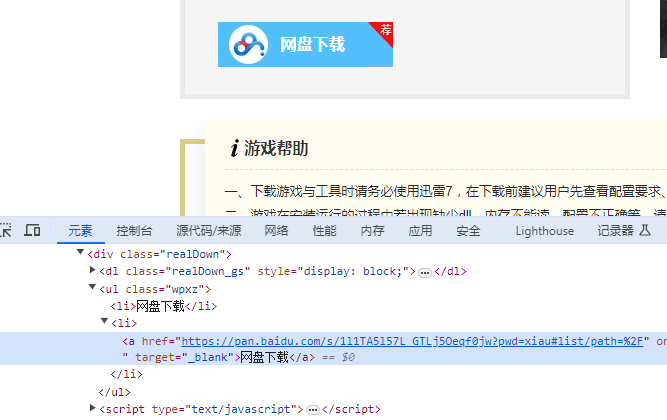
Task: Open the Lighthouse tab
Action: tap(544, 231)
